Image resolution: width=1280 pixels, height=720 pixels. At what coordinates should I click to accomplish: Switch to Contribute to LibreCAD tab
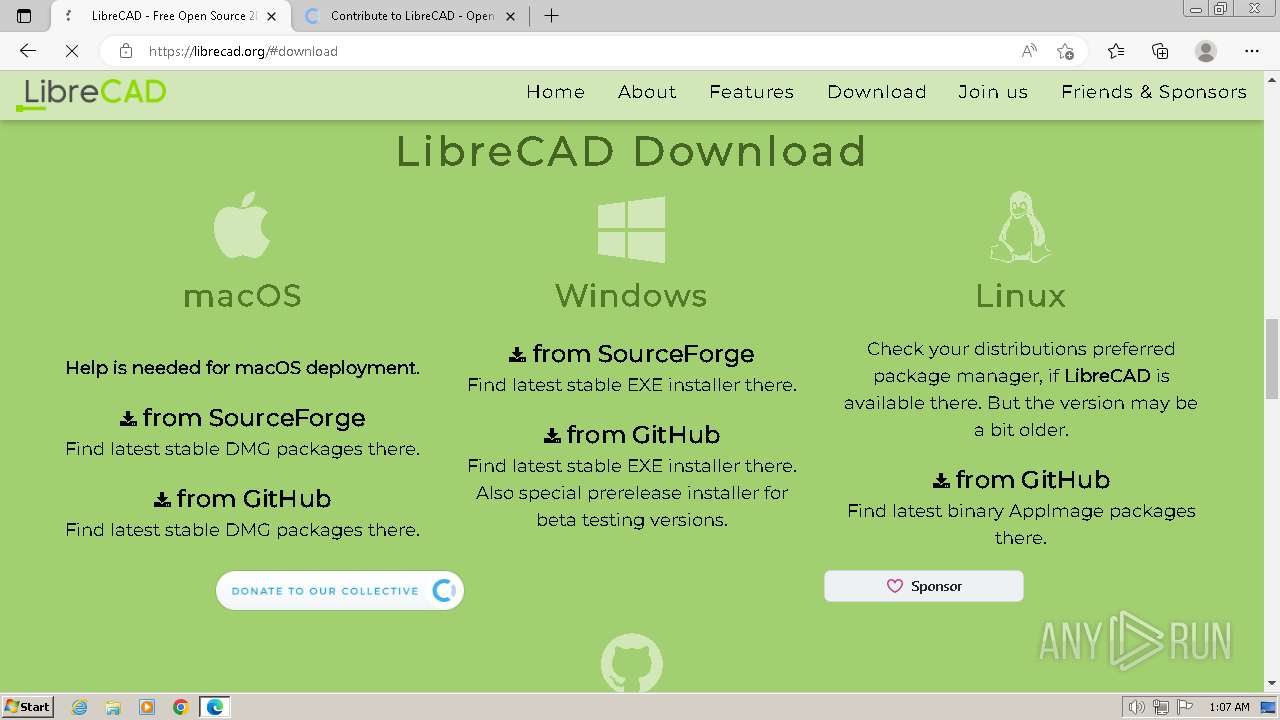pos(411,16)
